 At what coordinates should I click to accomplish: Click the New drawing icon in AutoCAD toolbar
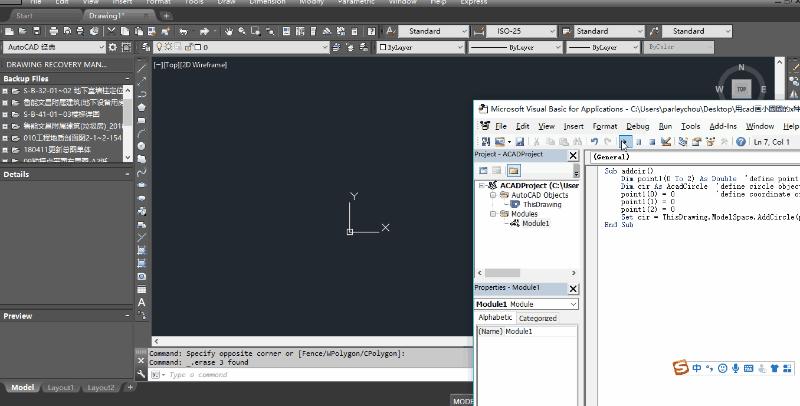click(10, 31)
